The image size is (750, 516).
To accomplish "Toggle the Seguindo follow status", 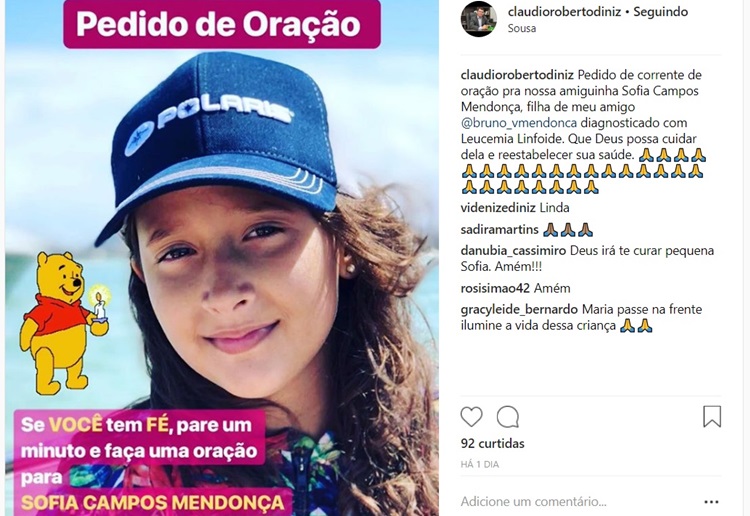I will click(x=661, y=12).
